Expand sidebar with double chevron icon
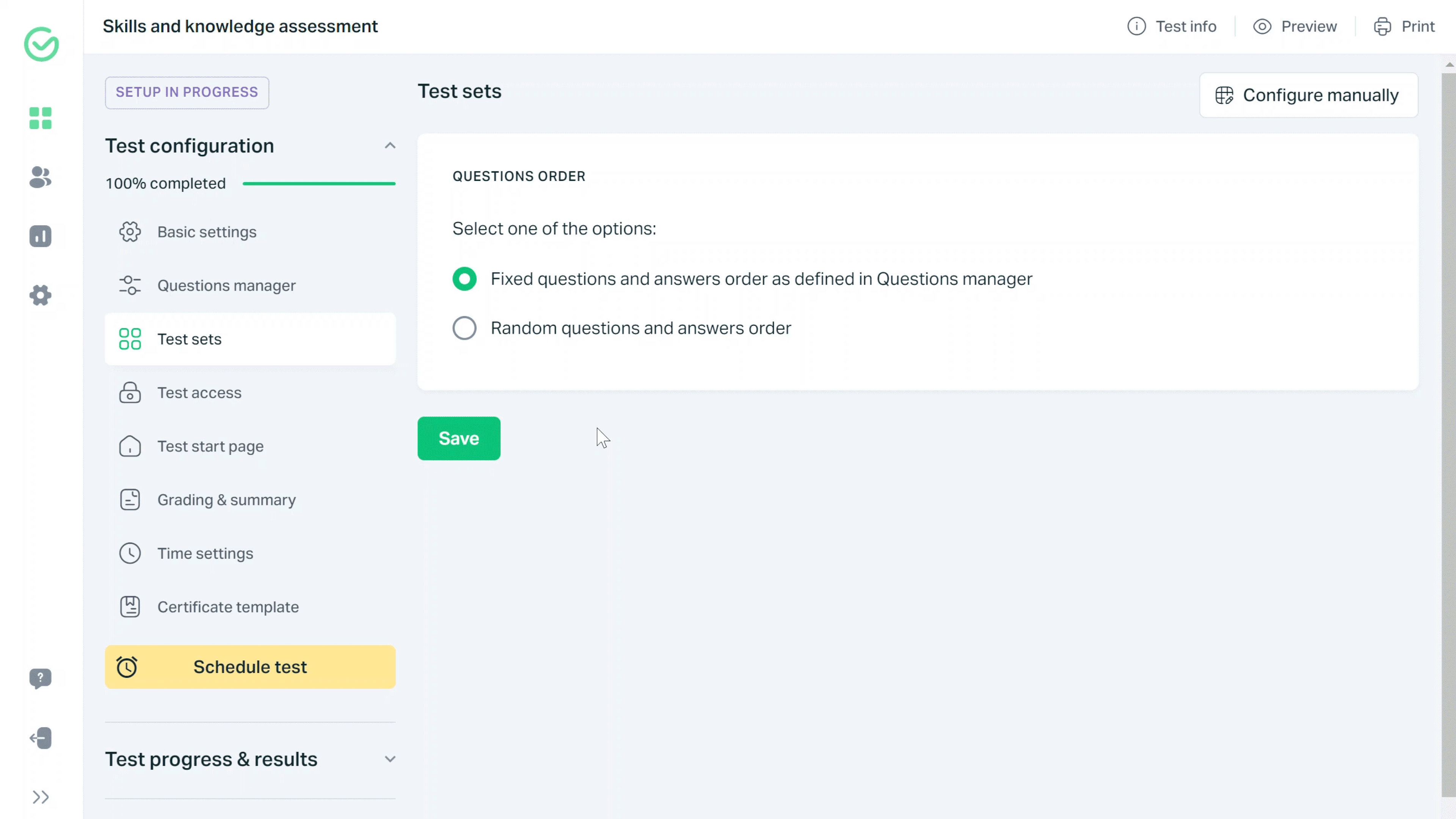 (40, 797)
